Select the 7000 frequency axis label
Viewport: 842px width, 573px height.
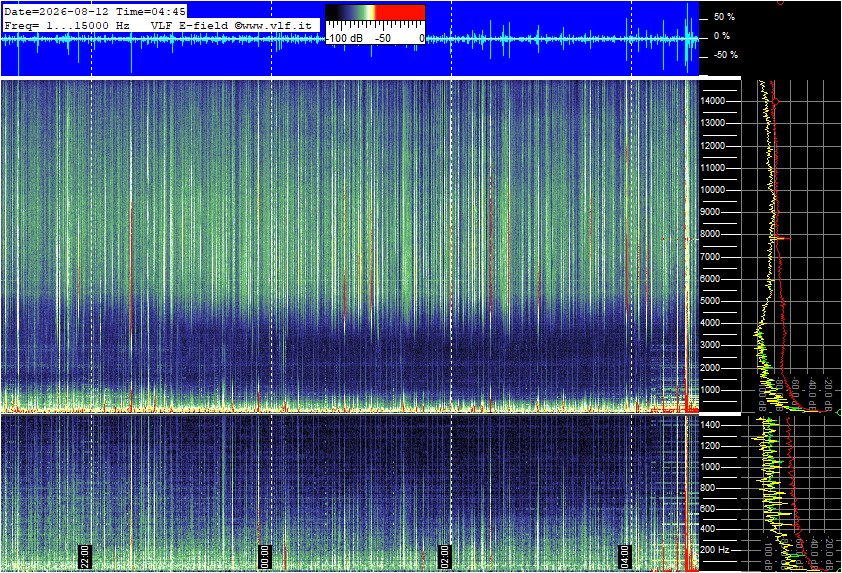[x=711, y=257]
